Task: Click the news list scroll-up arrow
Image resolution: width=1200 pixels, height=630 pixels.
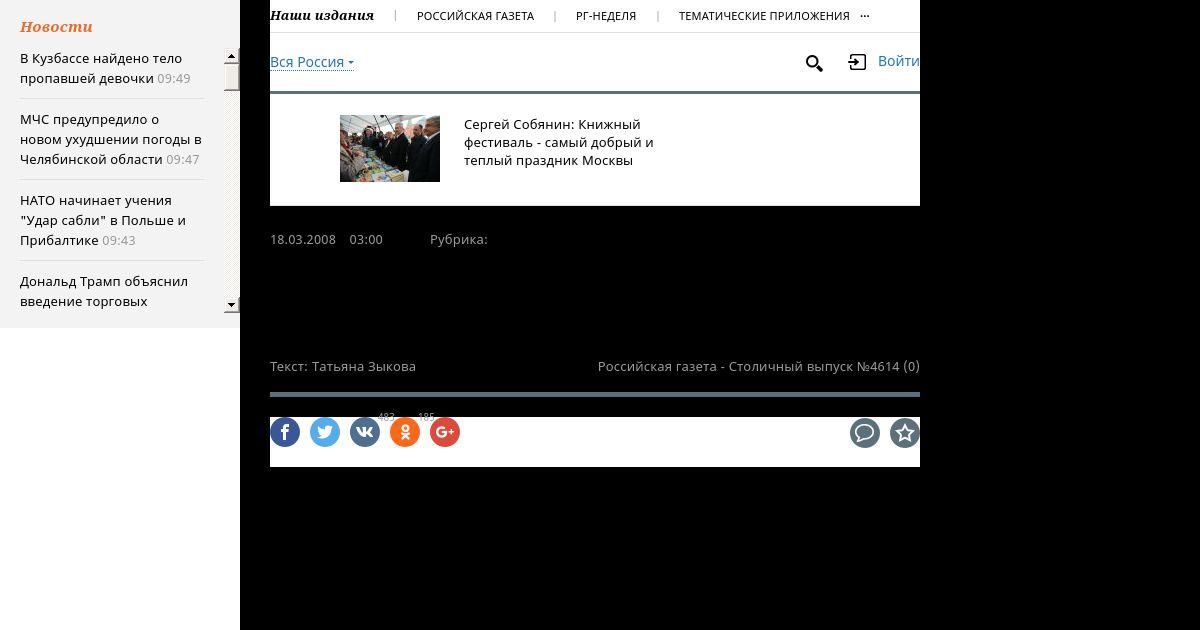Action: click(x=232, y=57)
